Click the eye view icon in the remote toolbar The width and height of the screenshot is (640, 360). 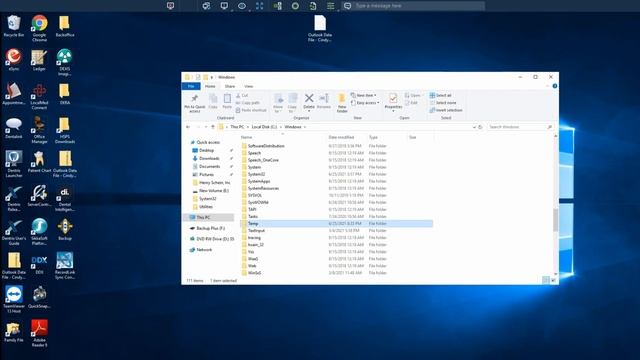(x=242, y=6)
